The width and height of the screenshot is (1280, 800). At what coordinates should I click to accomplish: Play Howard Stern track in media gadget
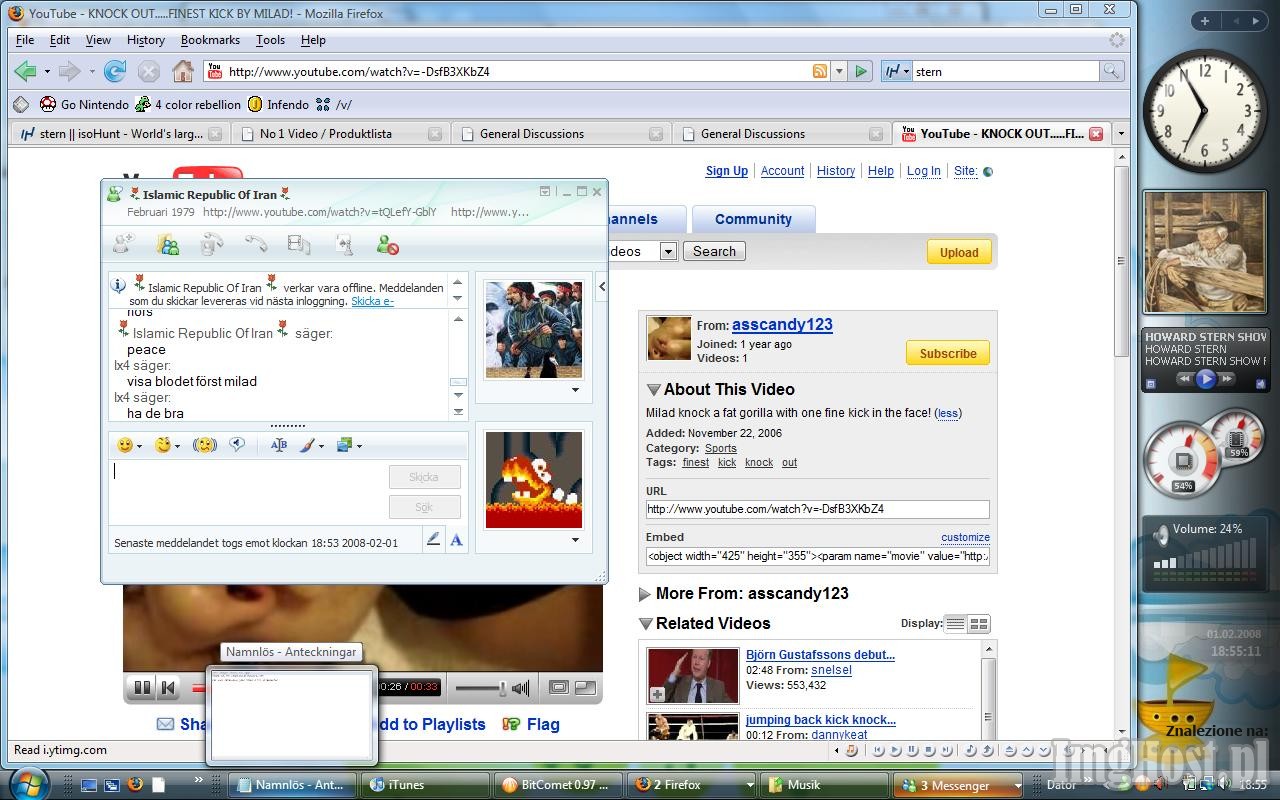point(1205,379)
